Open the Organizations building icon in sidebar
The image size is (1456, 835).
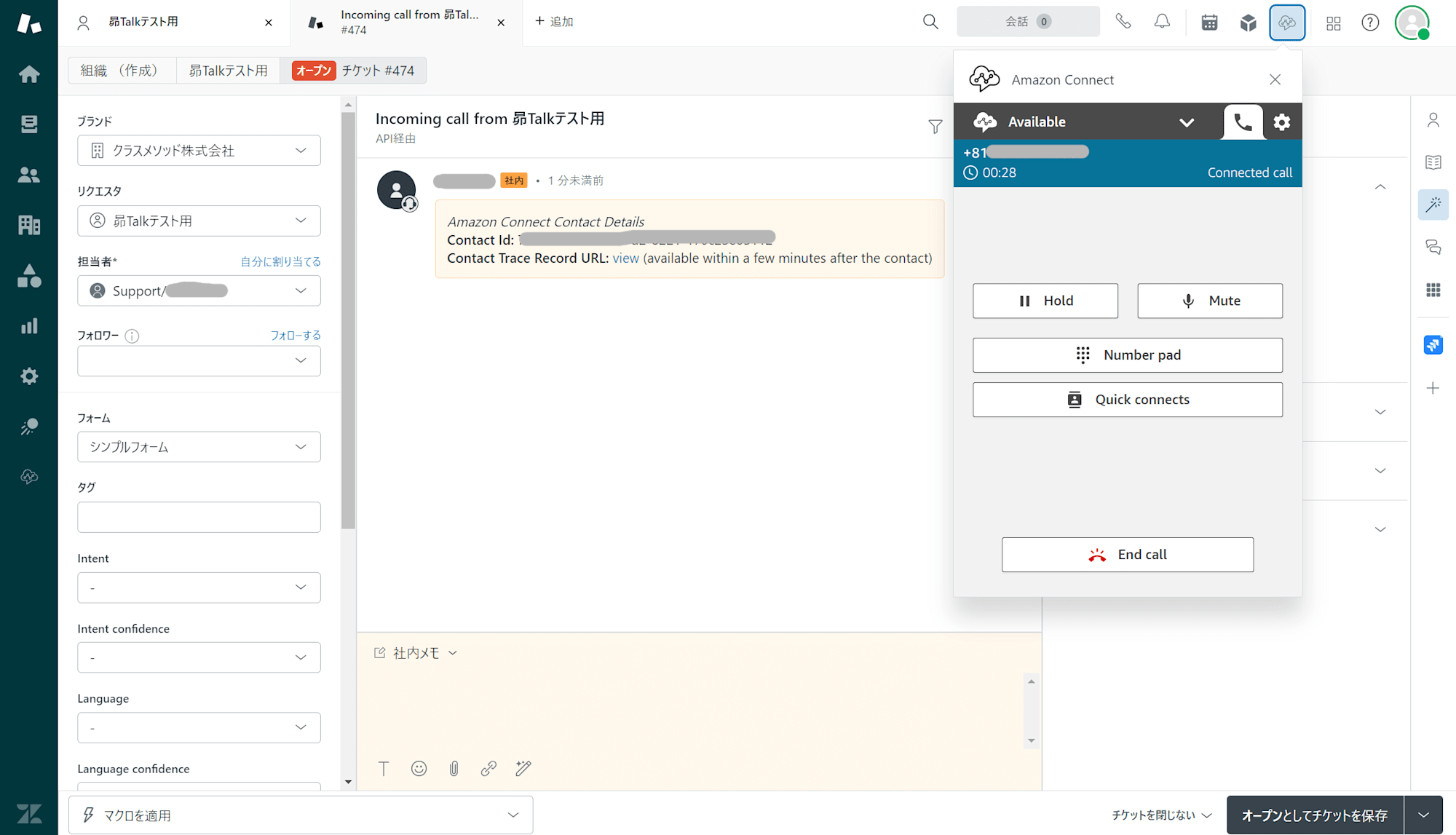click(x=29, y=225)
